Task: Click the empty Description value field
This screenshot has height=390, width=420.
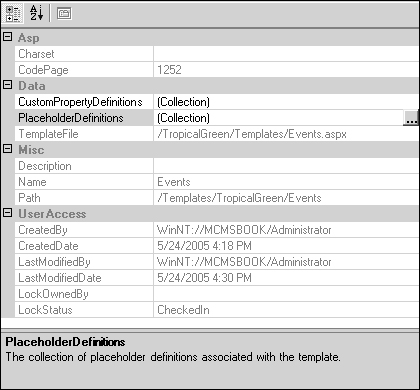Action: point(286,166)
